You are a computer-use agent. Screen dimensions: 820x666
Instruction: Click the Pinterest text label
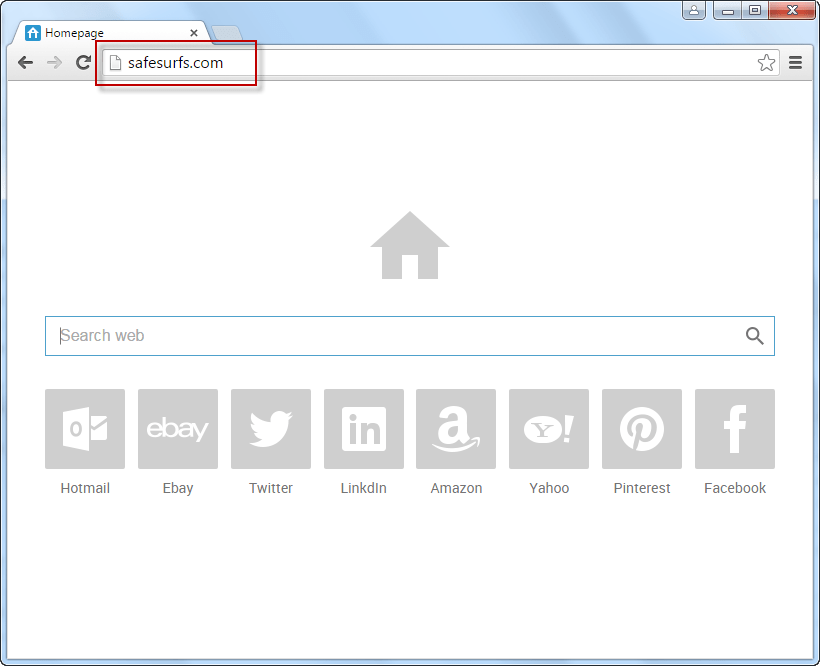tap(642, 488)
